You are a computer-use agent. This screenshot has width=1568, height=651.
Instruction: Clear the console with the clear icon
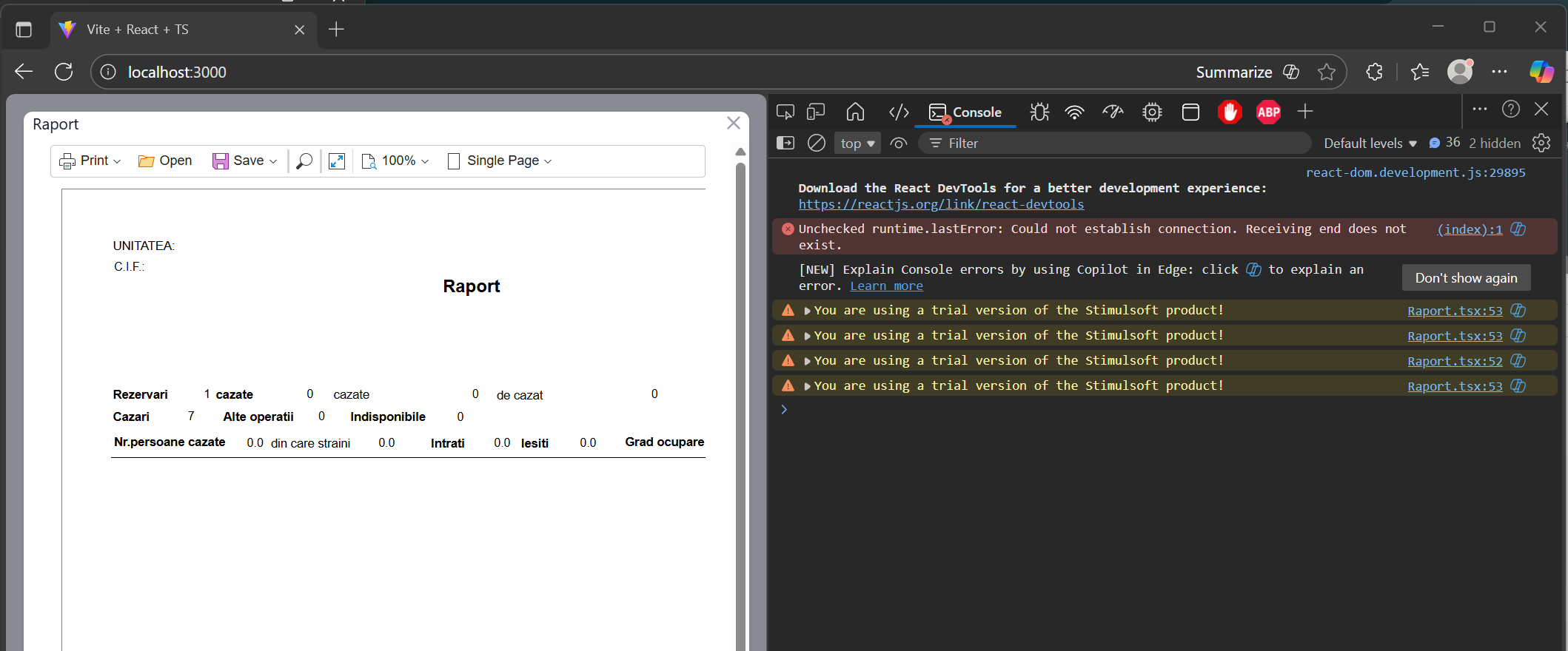tap(816, 144)
